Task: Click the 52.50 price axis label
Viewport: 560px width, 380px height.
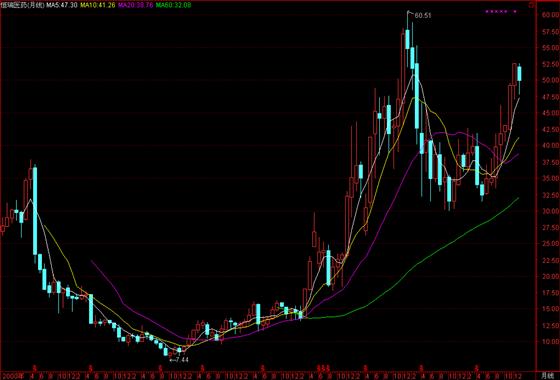Action: click(551, 64)
